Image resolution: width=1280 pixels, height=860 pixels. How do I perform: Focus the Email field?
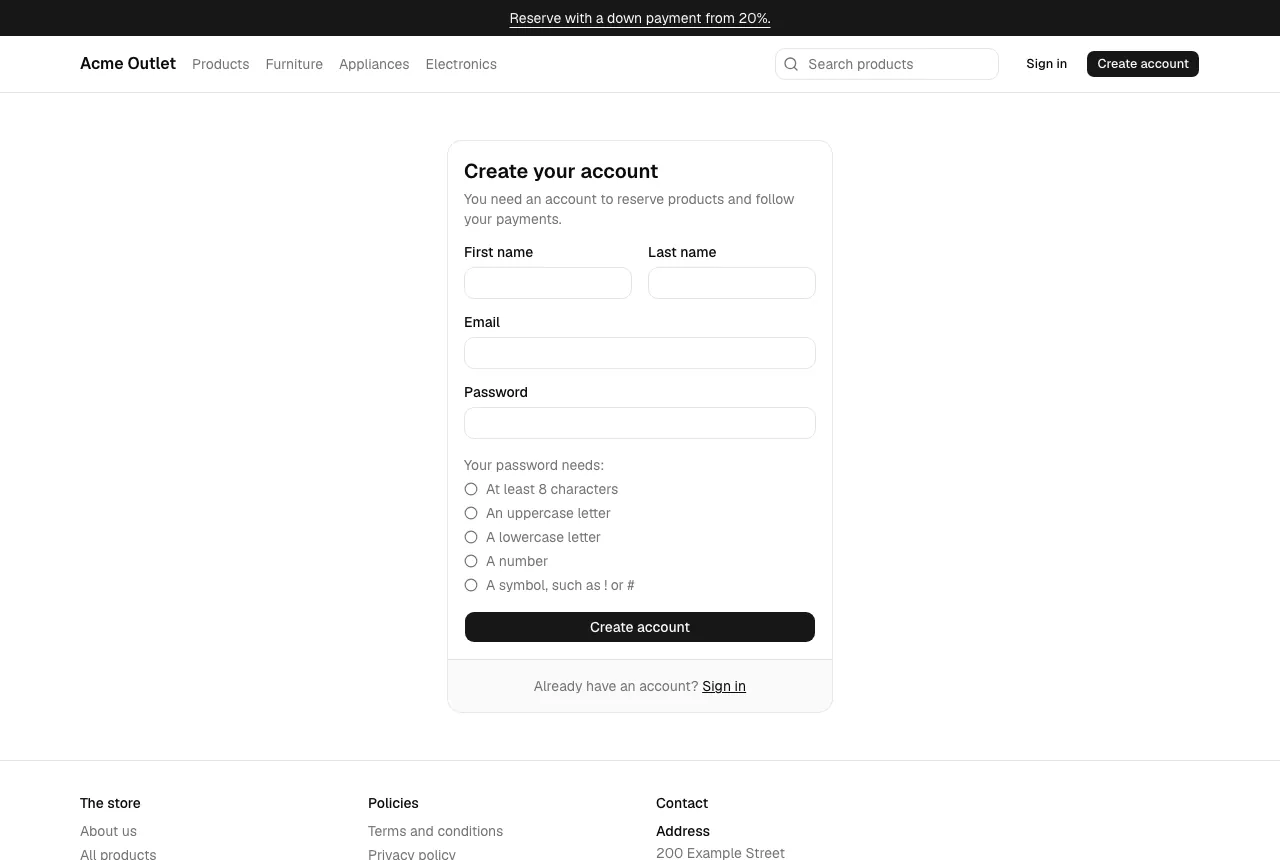pyautogui.click(x=640, y=353)
